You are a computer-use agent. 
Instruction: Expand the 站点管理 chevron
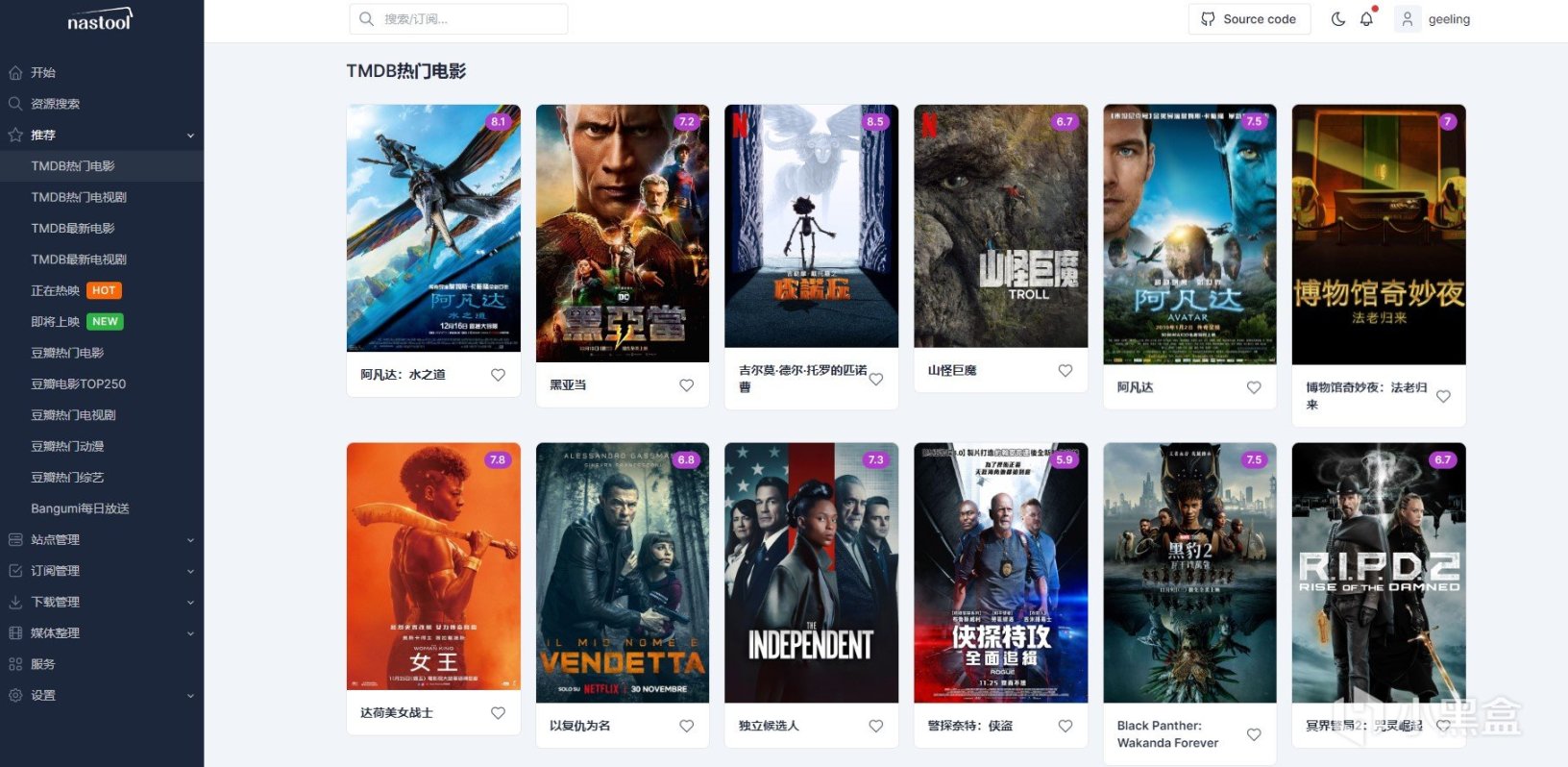[190, 540]
